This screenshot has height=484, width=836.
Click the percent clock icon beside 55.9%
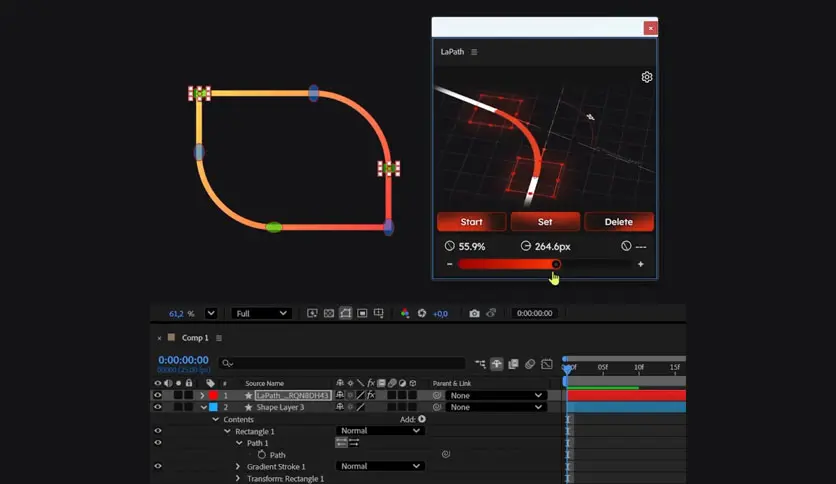click(x=449, y=246)
